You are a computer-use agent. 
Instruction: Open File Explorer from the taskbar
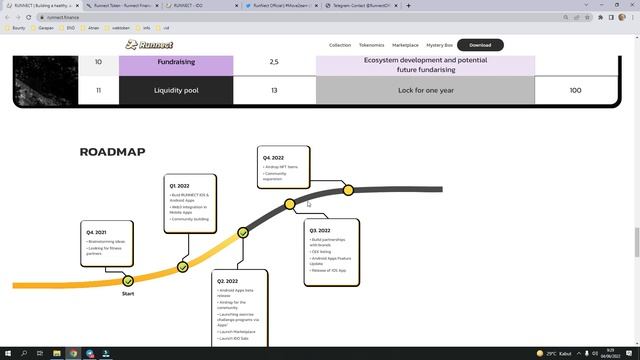pyautogui.click(x=57, y=353)
